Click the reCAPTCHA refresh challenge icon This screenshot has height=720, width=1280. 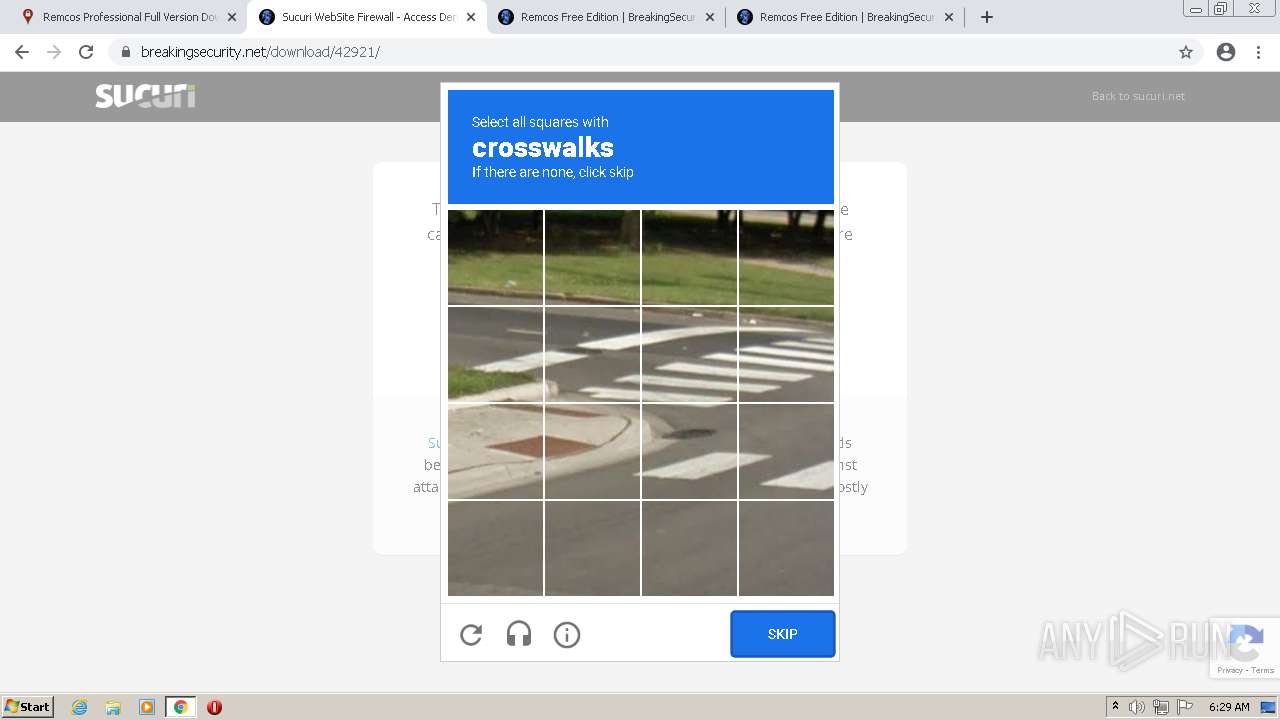[471, 635]
